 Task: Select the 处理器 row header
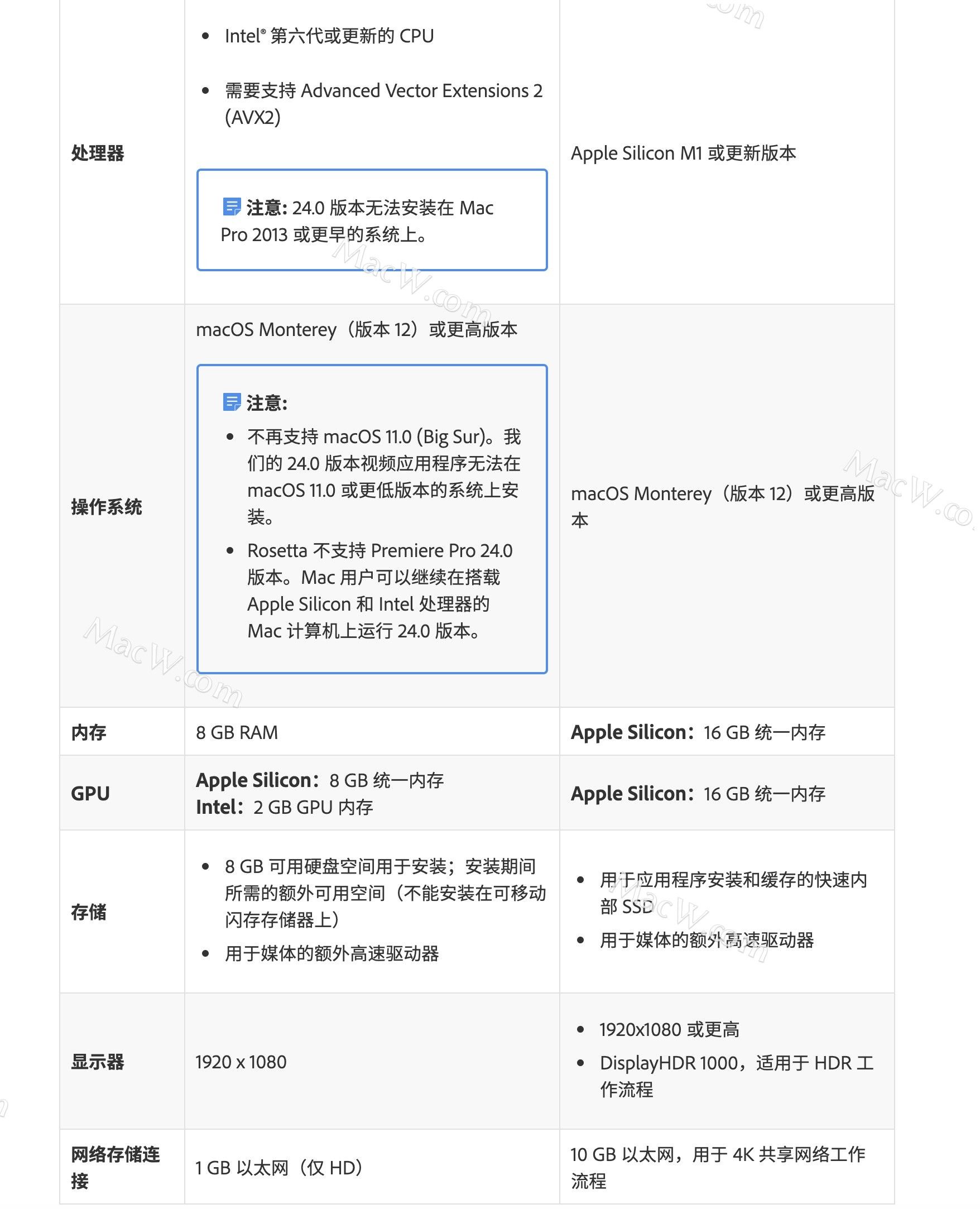98,153
